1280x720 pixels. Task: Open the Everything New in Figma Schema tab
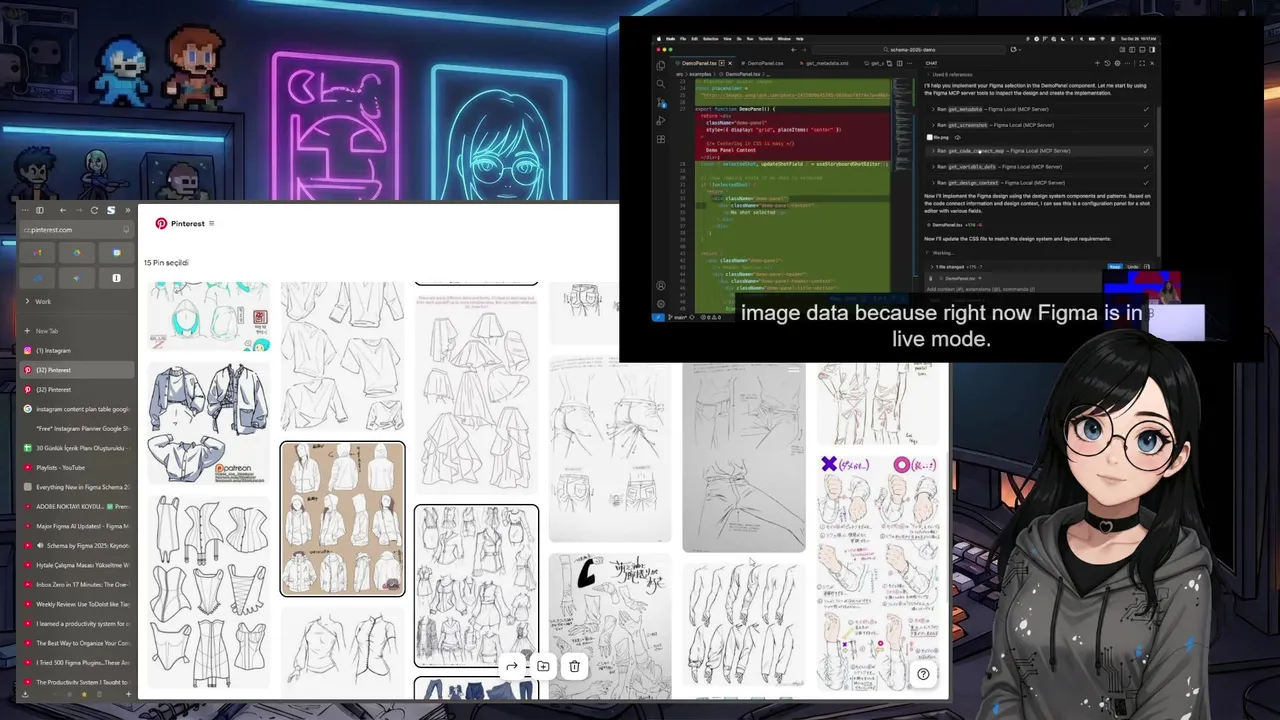click(76, 487)
